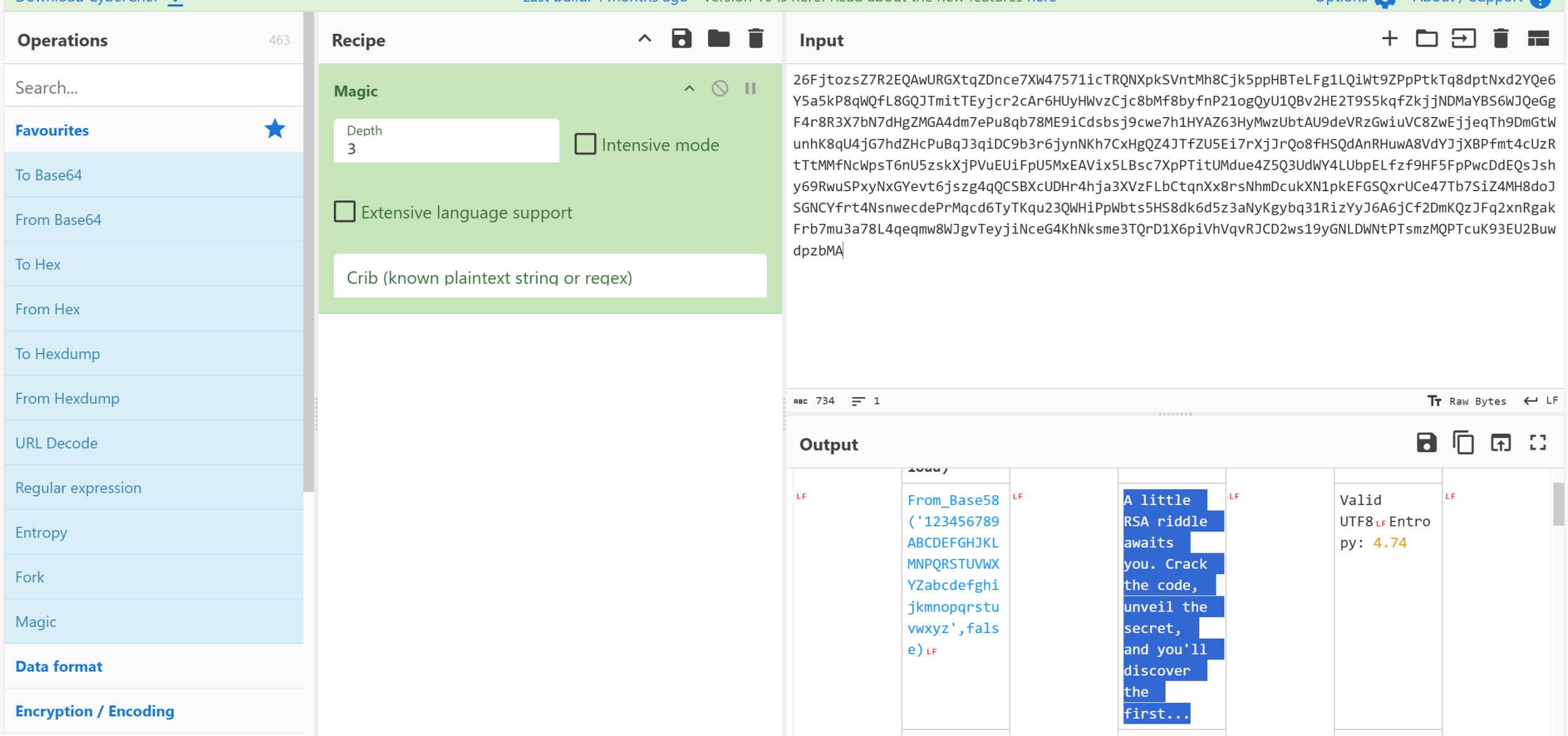Enable Intensive mode checkbox

(x=585, y=144)
